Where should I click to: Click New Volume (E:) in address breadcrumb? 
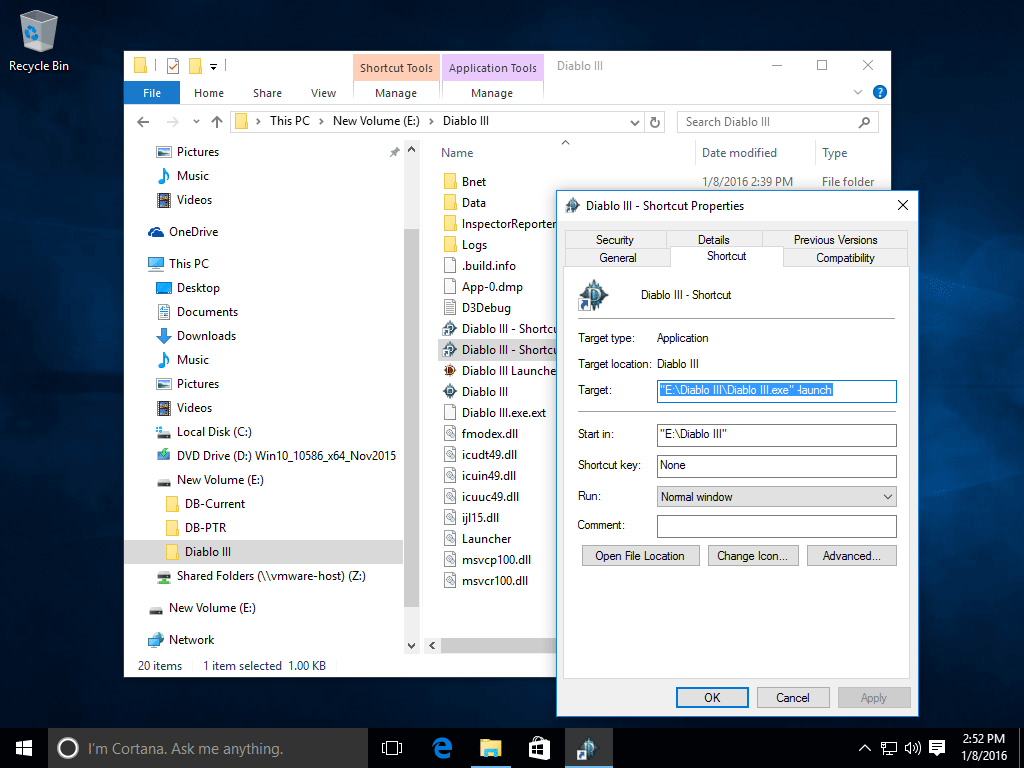[x=376, y=121]
